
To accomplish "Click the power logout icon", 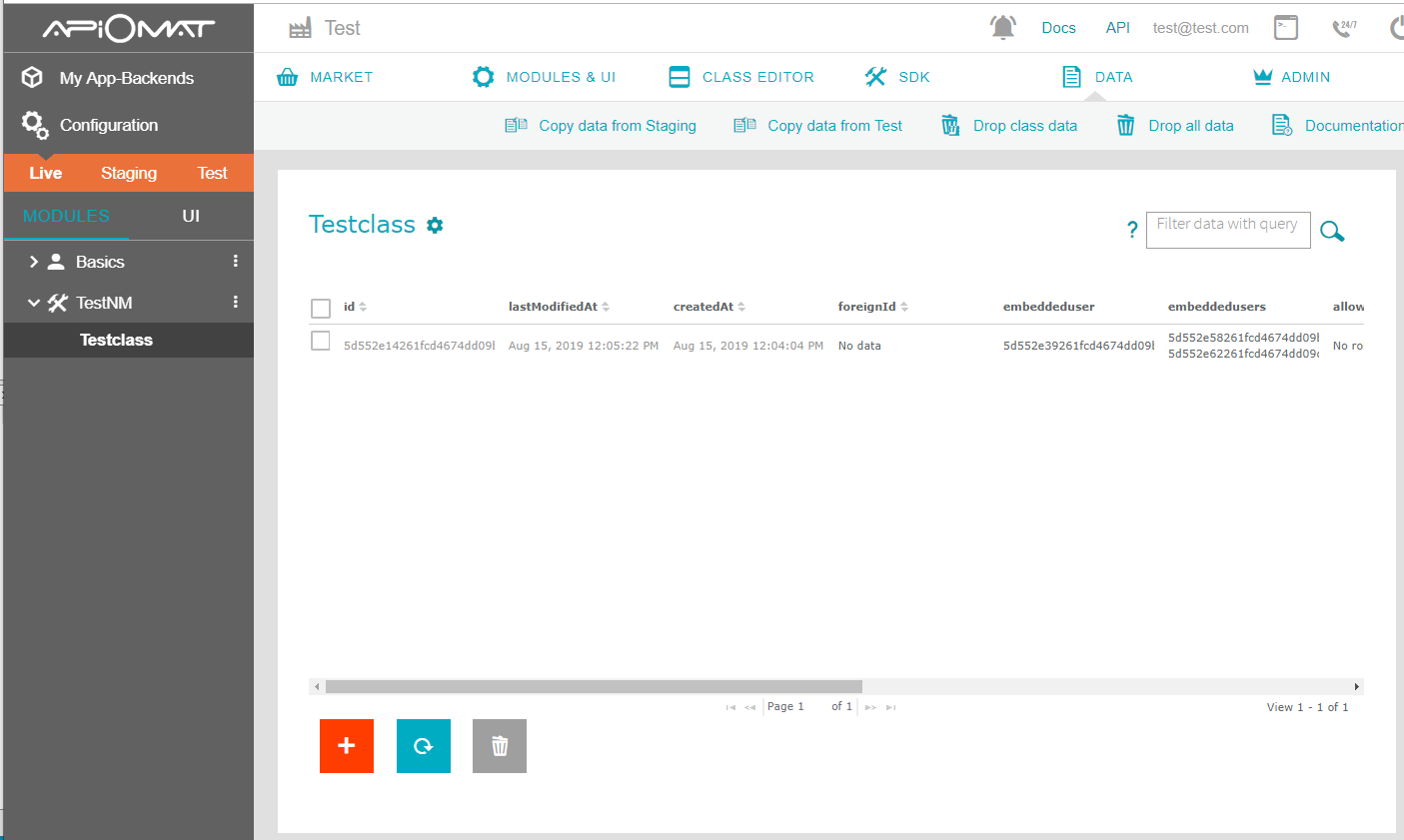I will tap(1397, 28).
